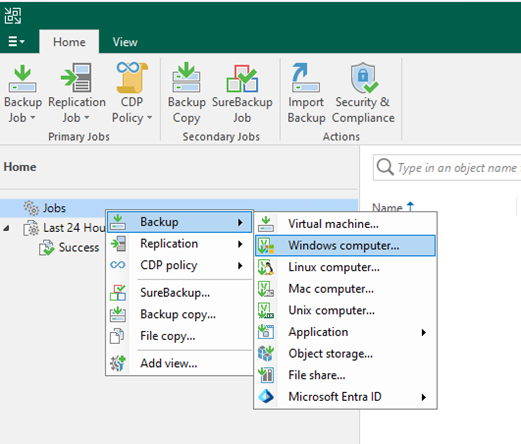The width and height of the screenshot is (521, 444).
Task: Launch Backup Copy from the ribbon
Action: (186, 77)
